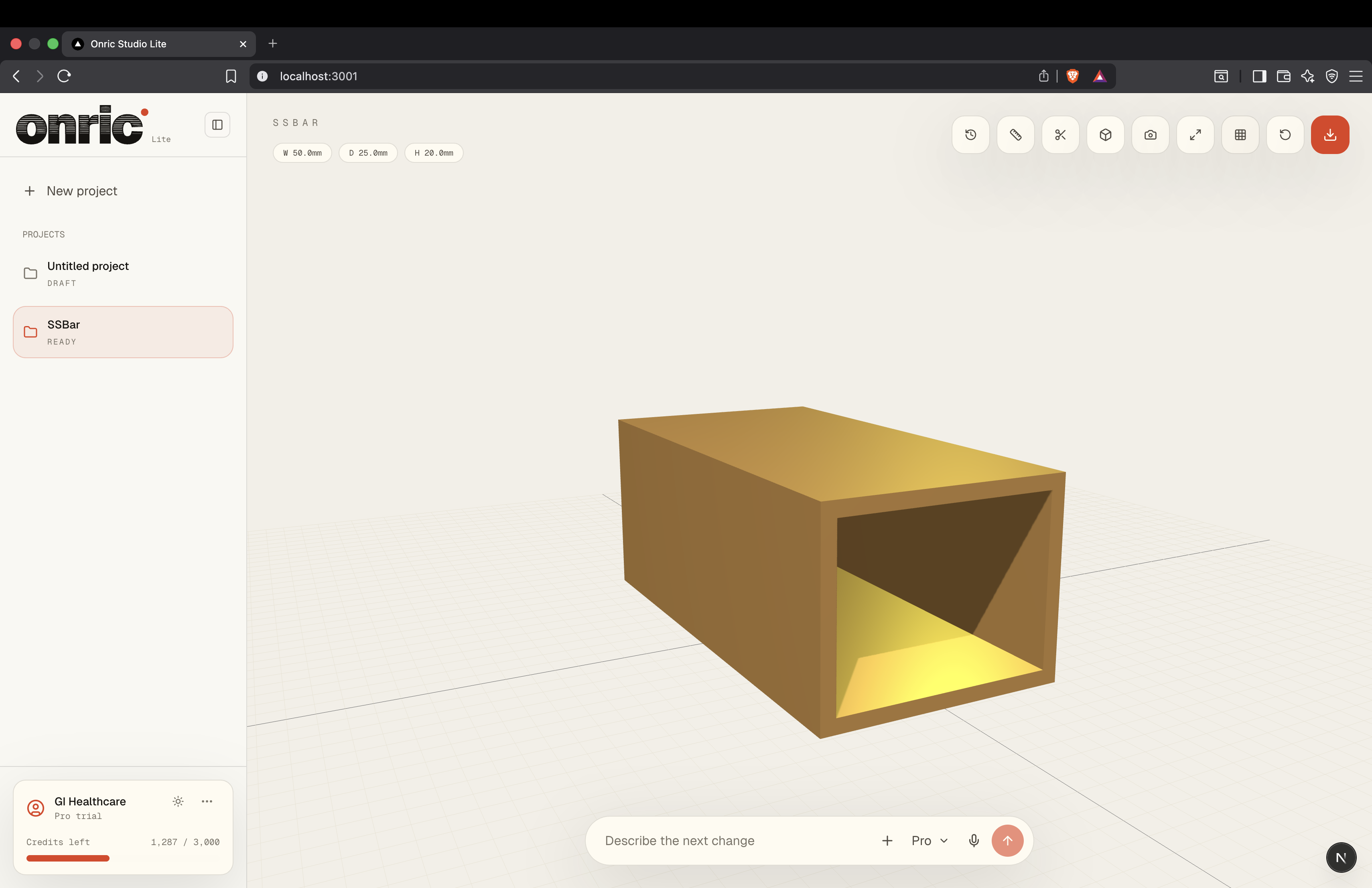Viewport: 1372px width, 888px height.
Task: Expand viewport with fullscreen arrows icon
Action: (x=1195, y=135)
